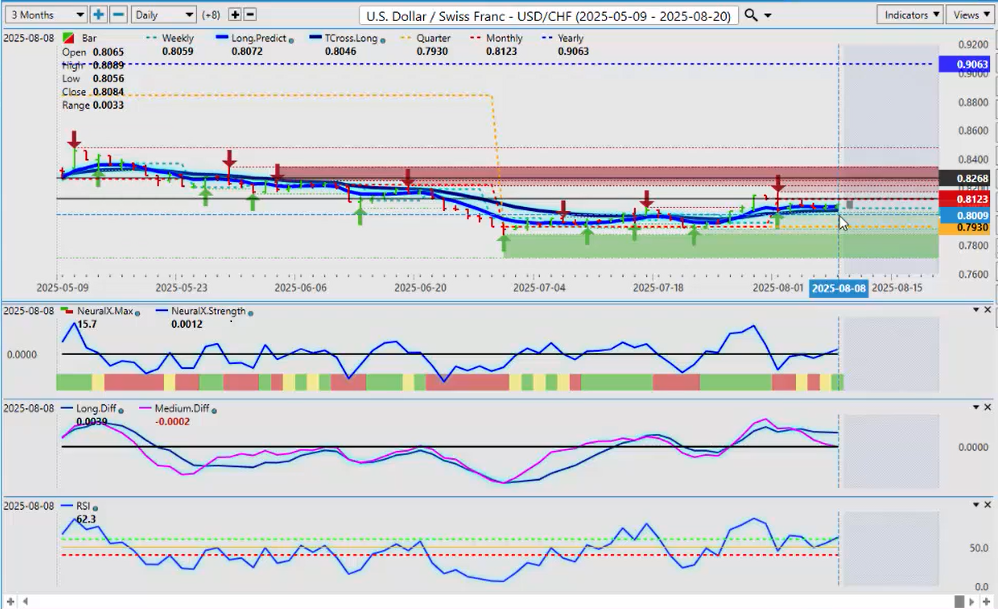Click the horizontal scrollbar thumb at bottom
This screenshot has height=609, width=998.
point(958,601)
